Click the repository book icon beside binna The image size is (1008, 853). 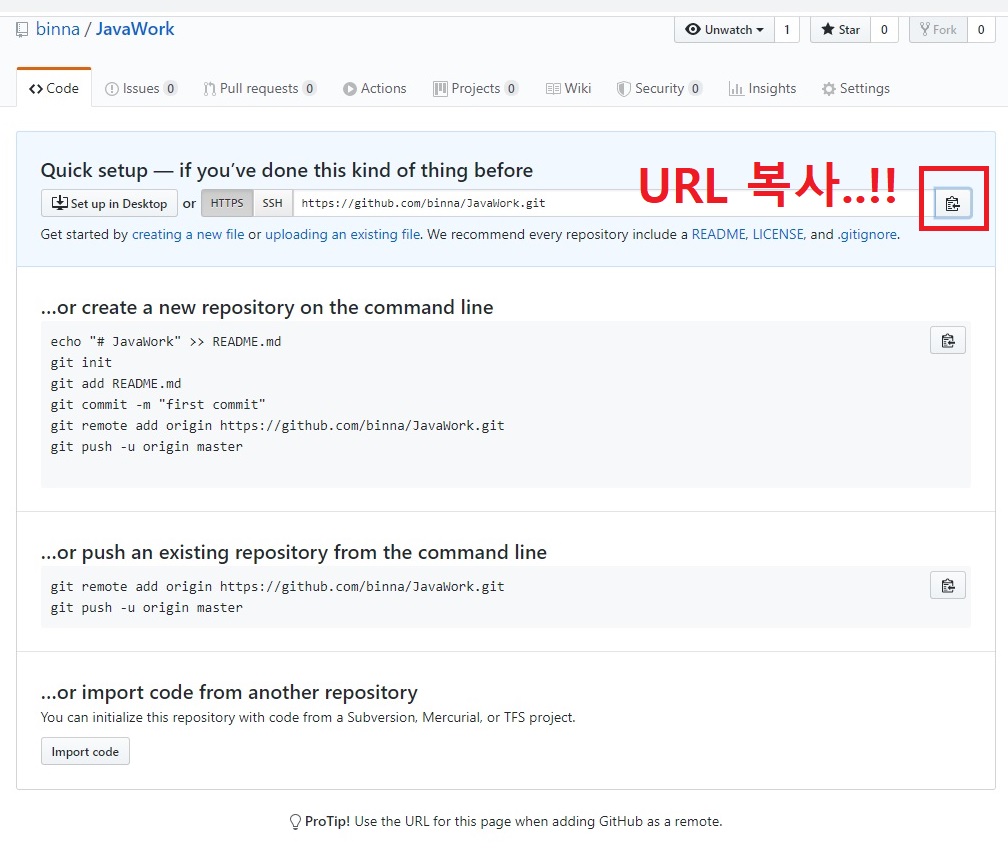(22, 30)
